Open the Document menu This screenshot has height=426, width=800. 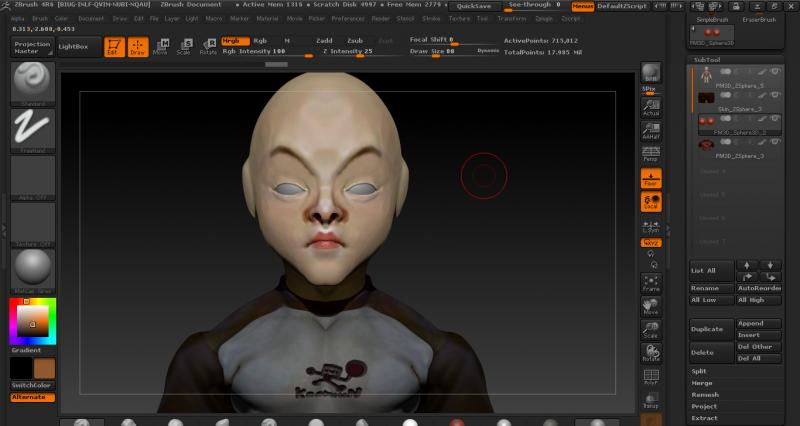pyautogui.click(x=91, y=18)
